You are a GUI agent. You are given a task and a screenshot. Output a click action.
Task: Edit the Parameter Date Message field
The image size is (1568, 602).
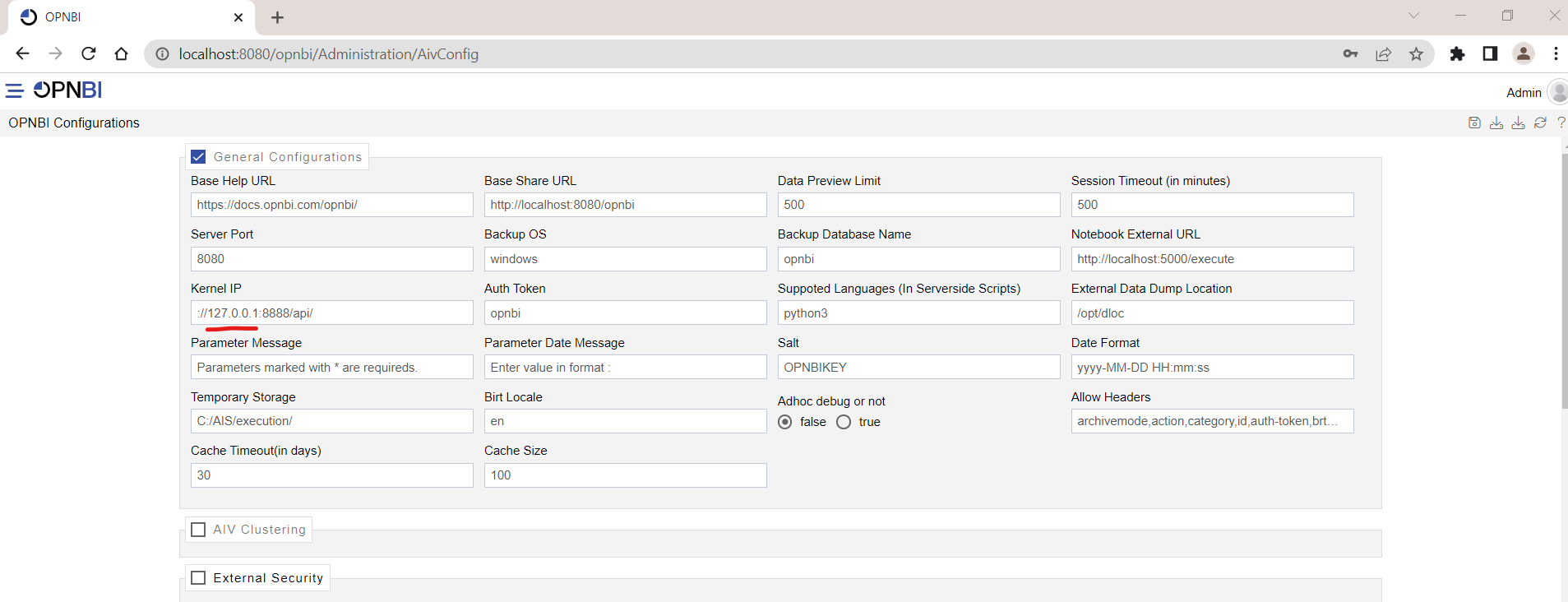(626, 367)
